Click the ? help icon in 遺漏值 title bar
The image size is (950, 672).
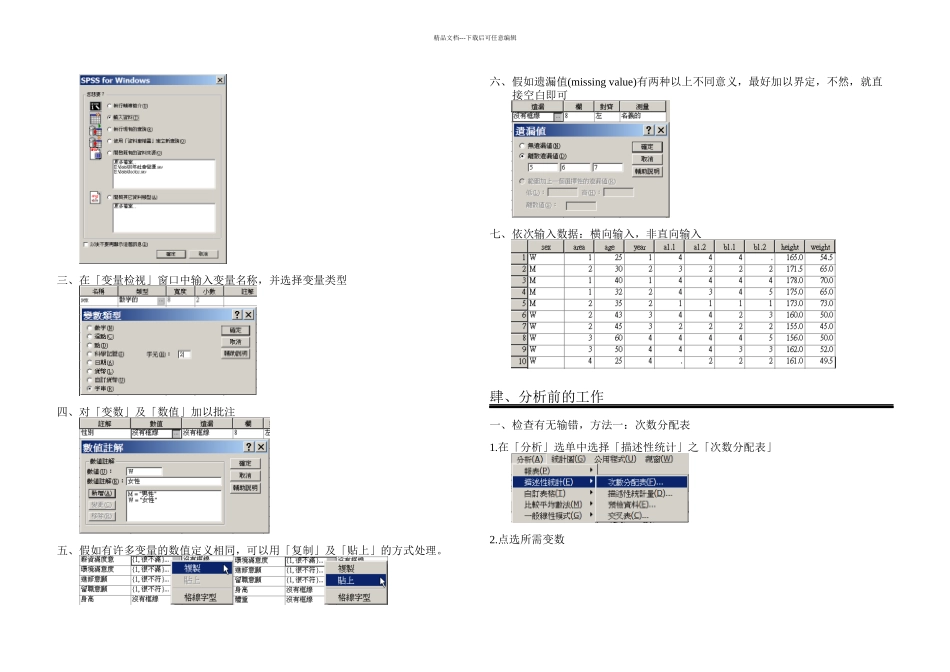[649, 130]
